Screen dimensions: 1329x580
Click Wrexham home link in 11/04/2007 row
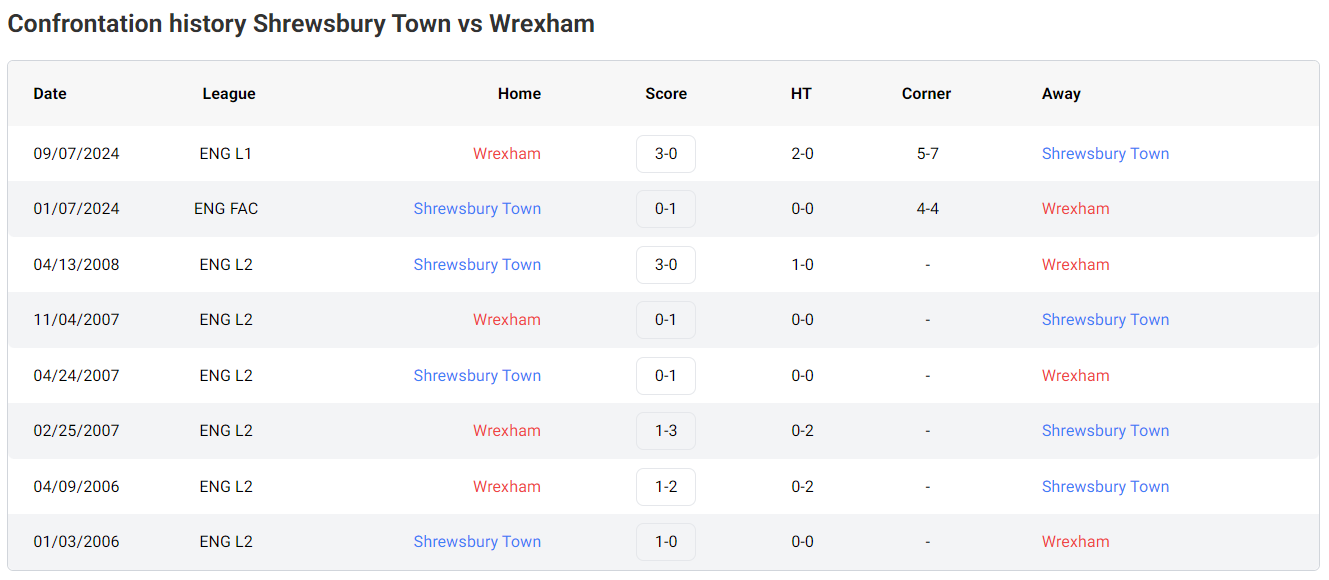(x=506, y=320)
